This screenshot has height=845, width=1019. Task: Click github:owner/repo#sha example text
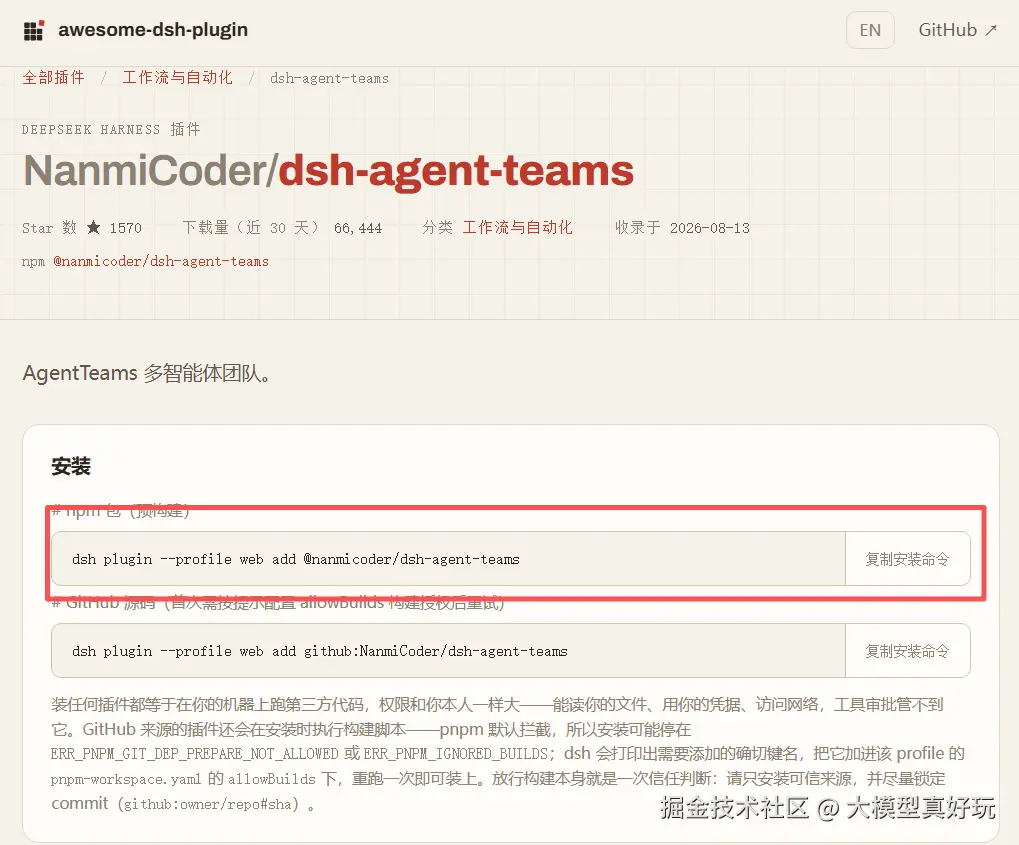(207, 805)
